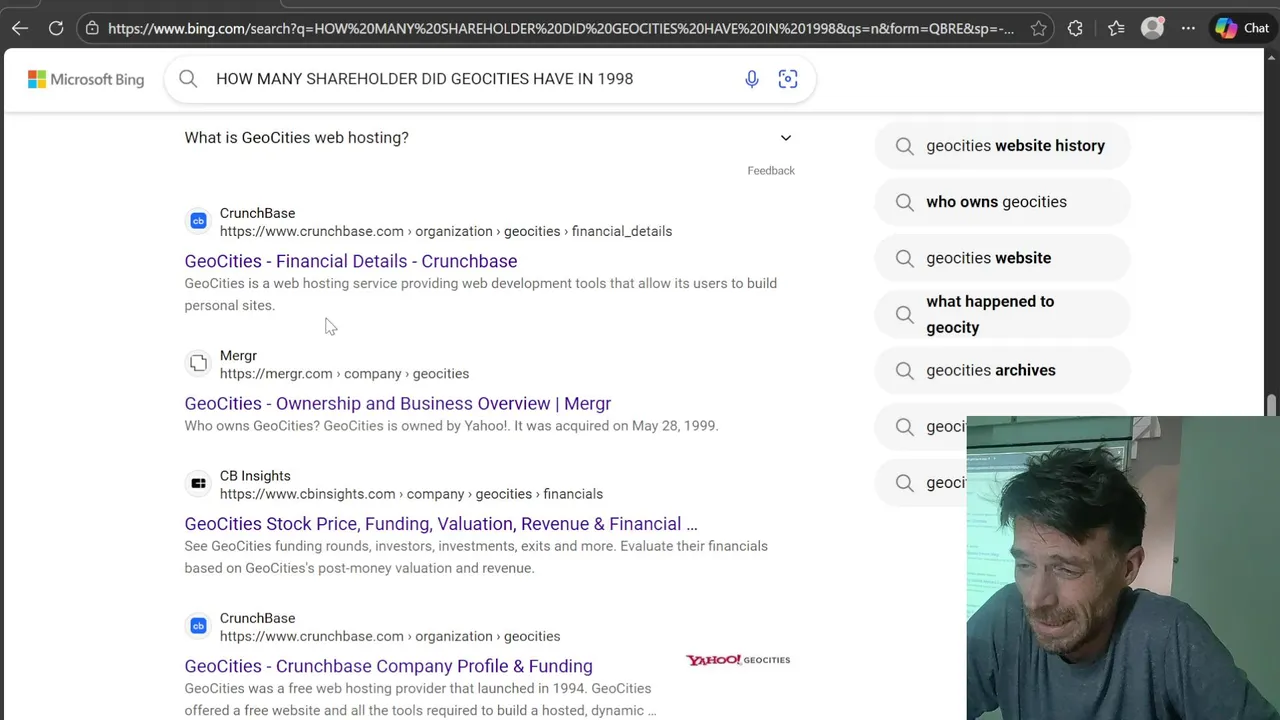Screen dimensions: 1280x720
Task: Reload the page with refresh icon
Action: [56, 28]
